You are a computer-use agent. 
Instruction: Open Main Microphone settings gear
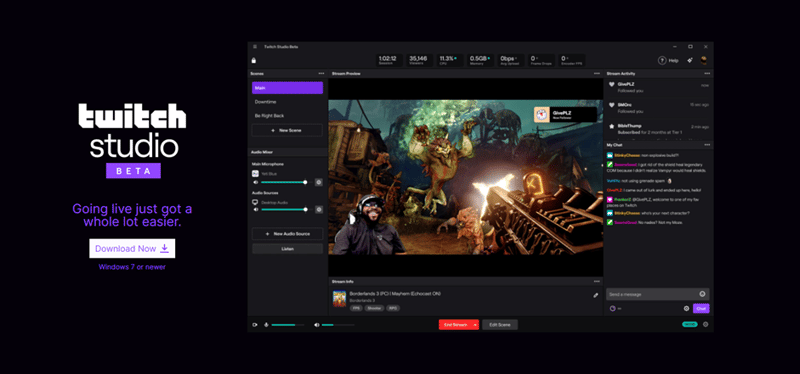tap(319, 182)
